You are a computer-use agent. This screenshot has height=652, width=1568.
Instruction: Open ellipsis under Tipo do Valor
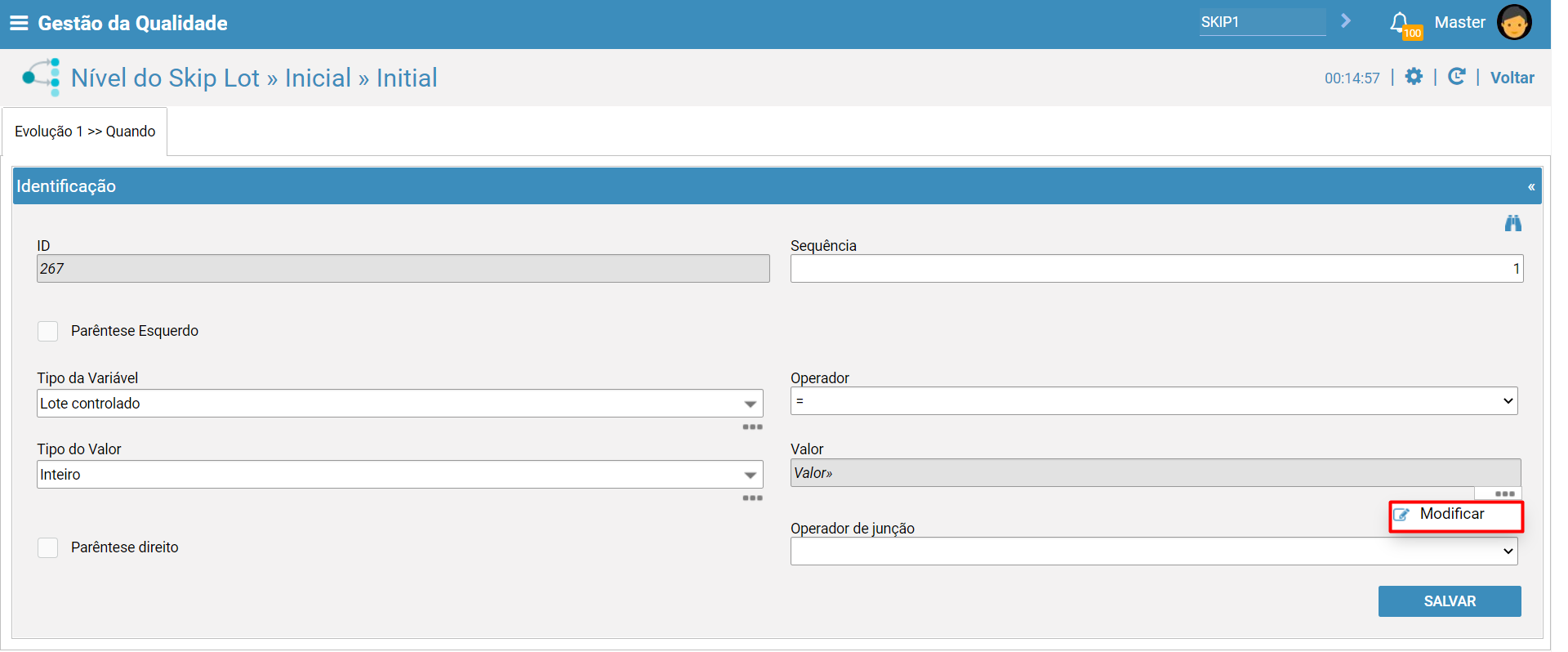752,498
